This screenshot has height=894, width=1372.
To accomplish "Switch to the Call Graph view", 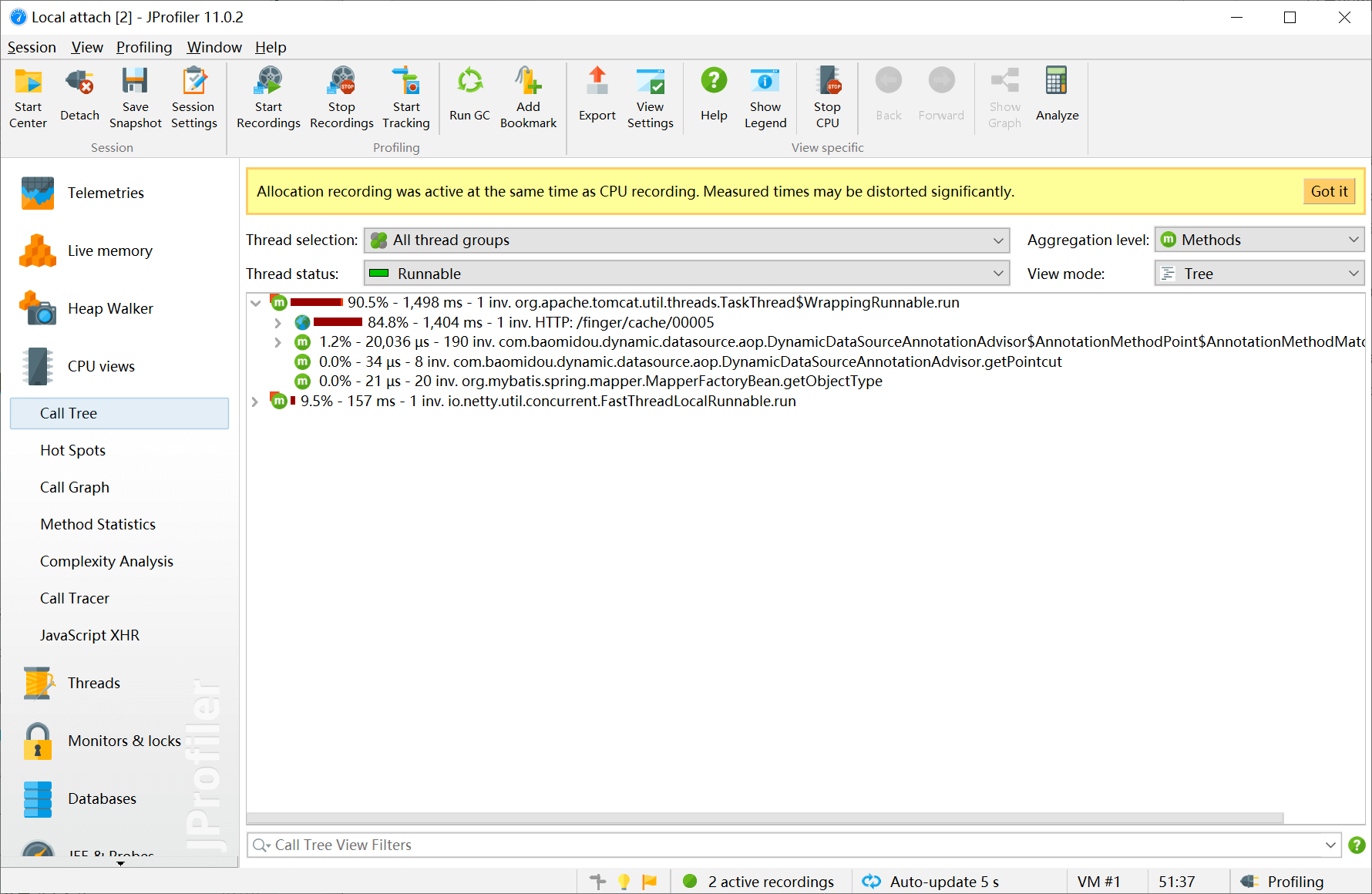I will coord(119,488).
